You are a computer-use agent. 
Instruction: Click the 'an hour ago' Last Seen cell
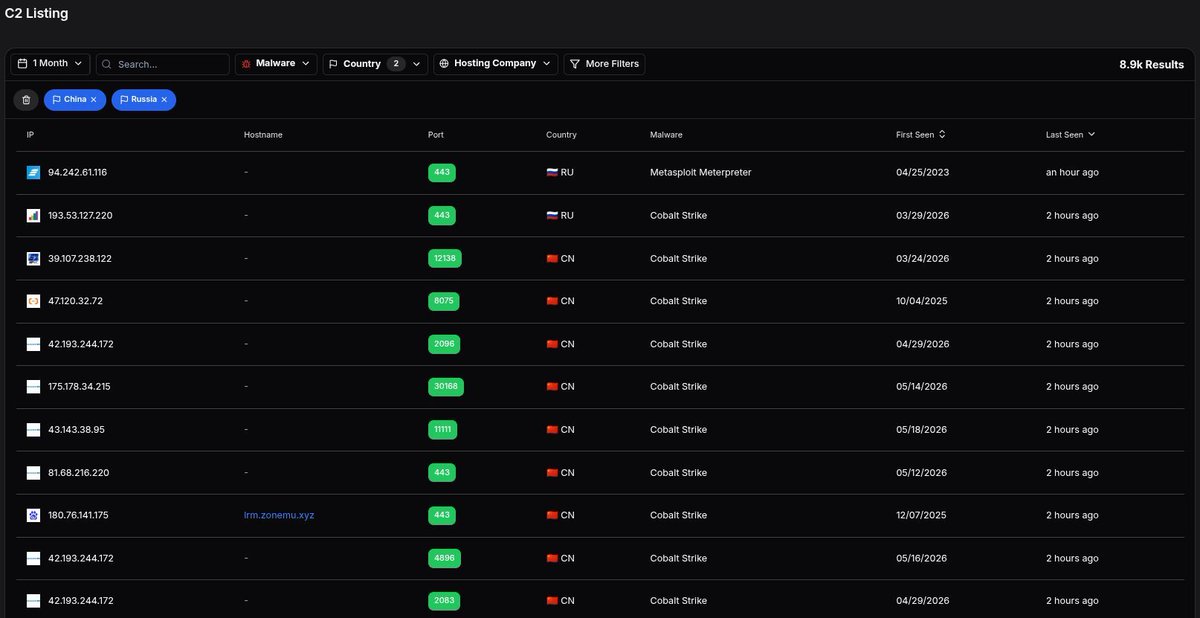click(x=1072, y=172)
